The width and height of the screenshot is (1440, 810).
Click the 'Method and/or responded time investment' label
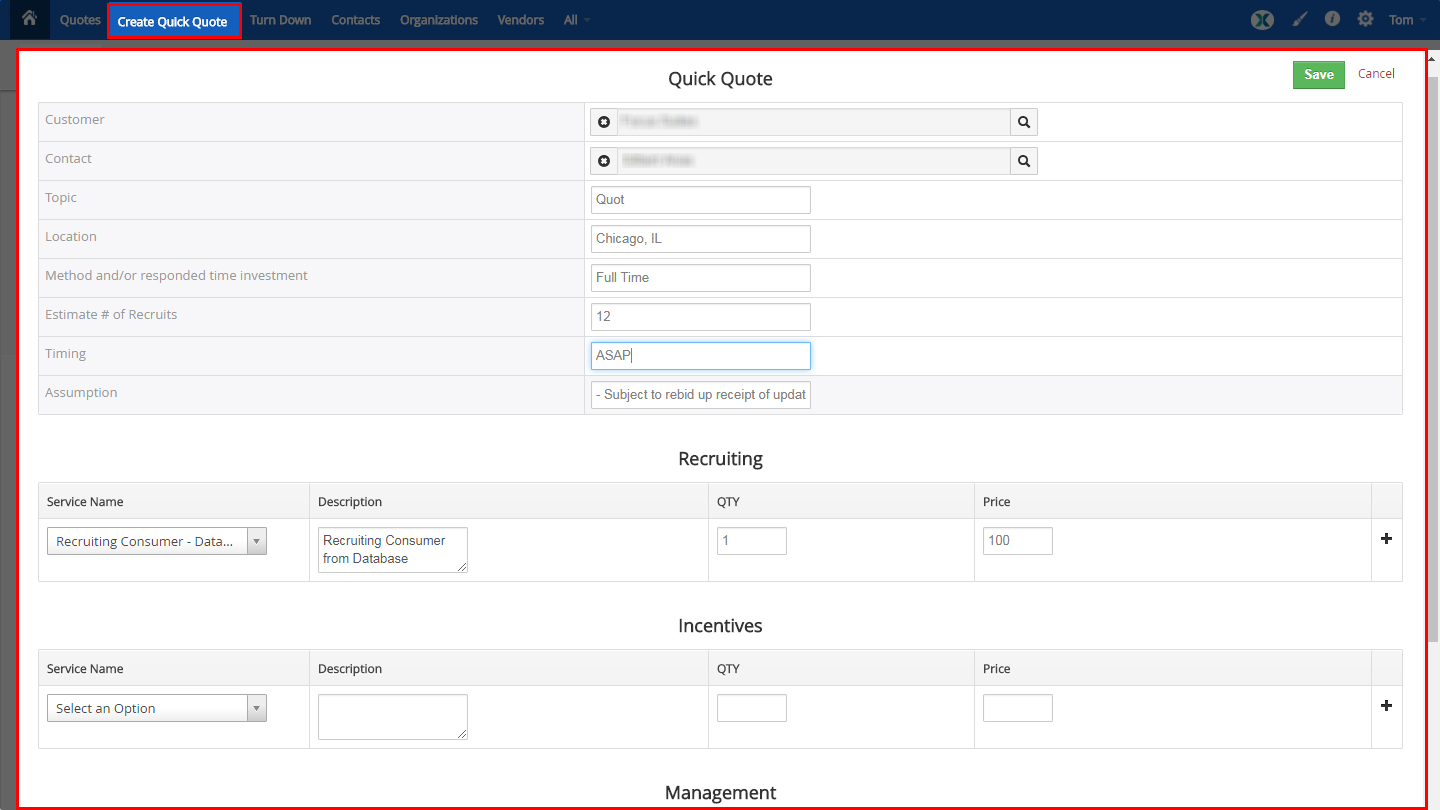tap(176, 276)
